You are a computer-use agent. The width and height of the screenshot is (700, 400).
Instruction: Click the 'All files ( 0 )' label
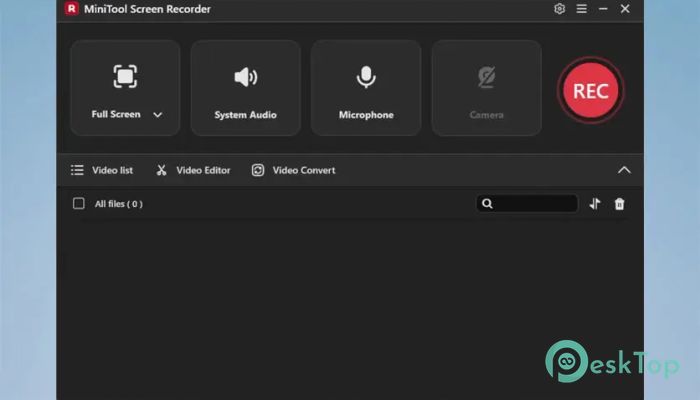tap(119, 204)
